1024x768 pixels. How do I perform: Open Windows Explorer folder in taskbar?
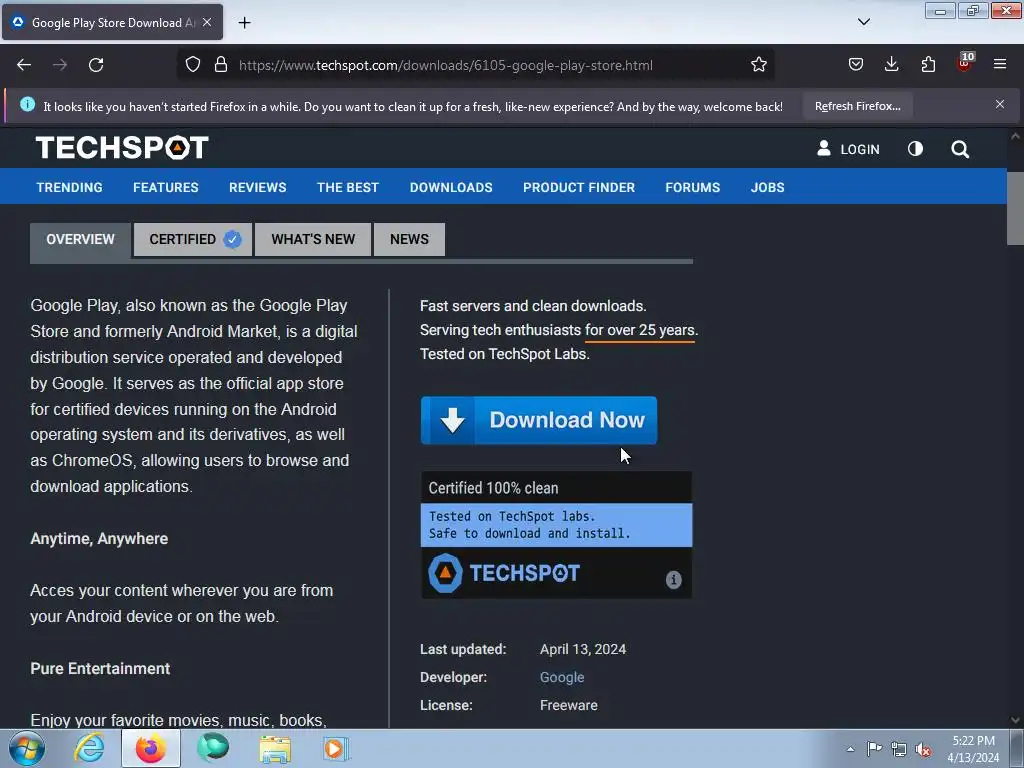275,748
